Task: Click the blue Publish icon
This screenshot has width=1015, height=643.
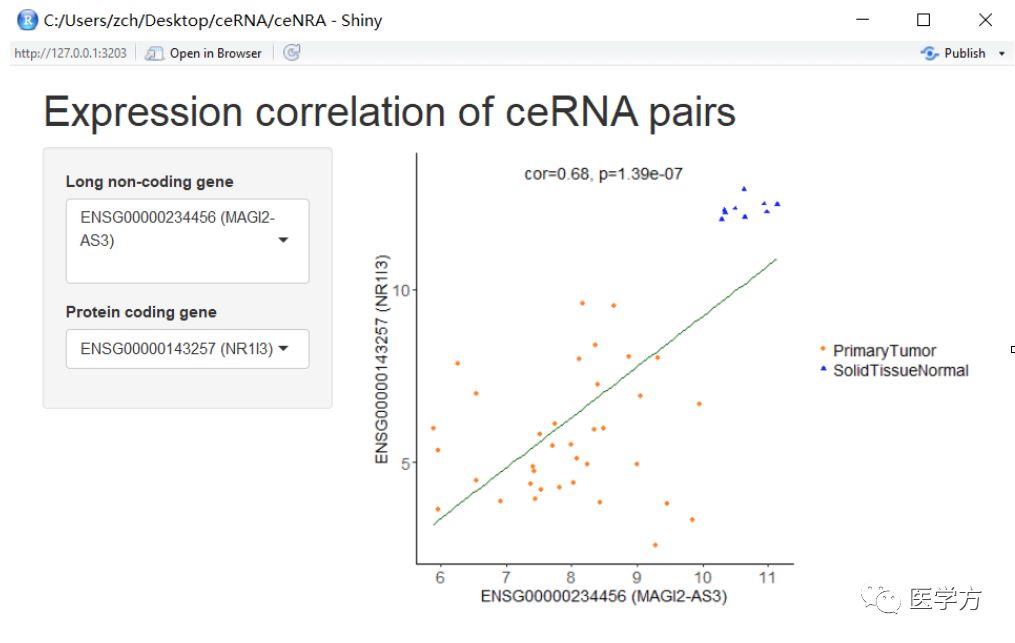Action: pyautogui.click(x=930, y=53)
